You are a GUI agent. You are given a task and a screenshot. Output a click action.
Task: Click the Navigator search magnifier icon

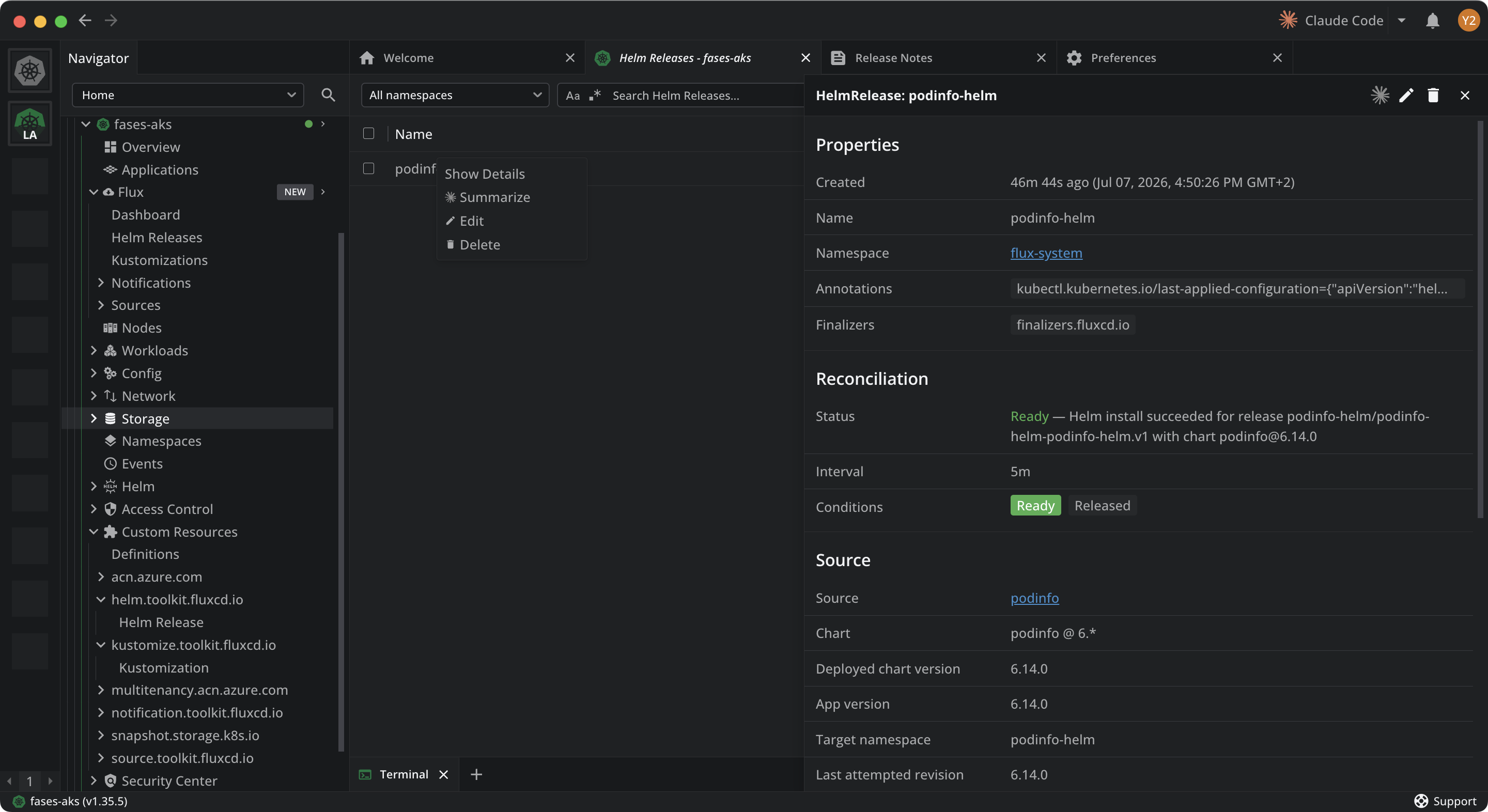tap(328, 95)
